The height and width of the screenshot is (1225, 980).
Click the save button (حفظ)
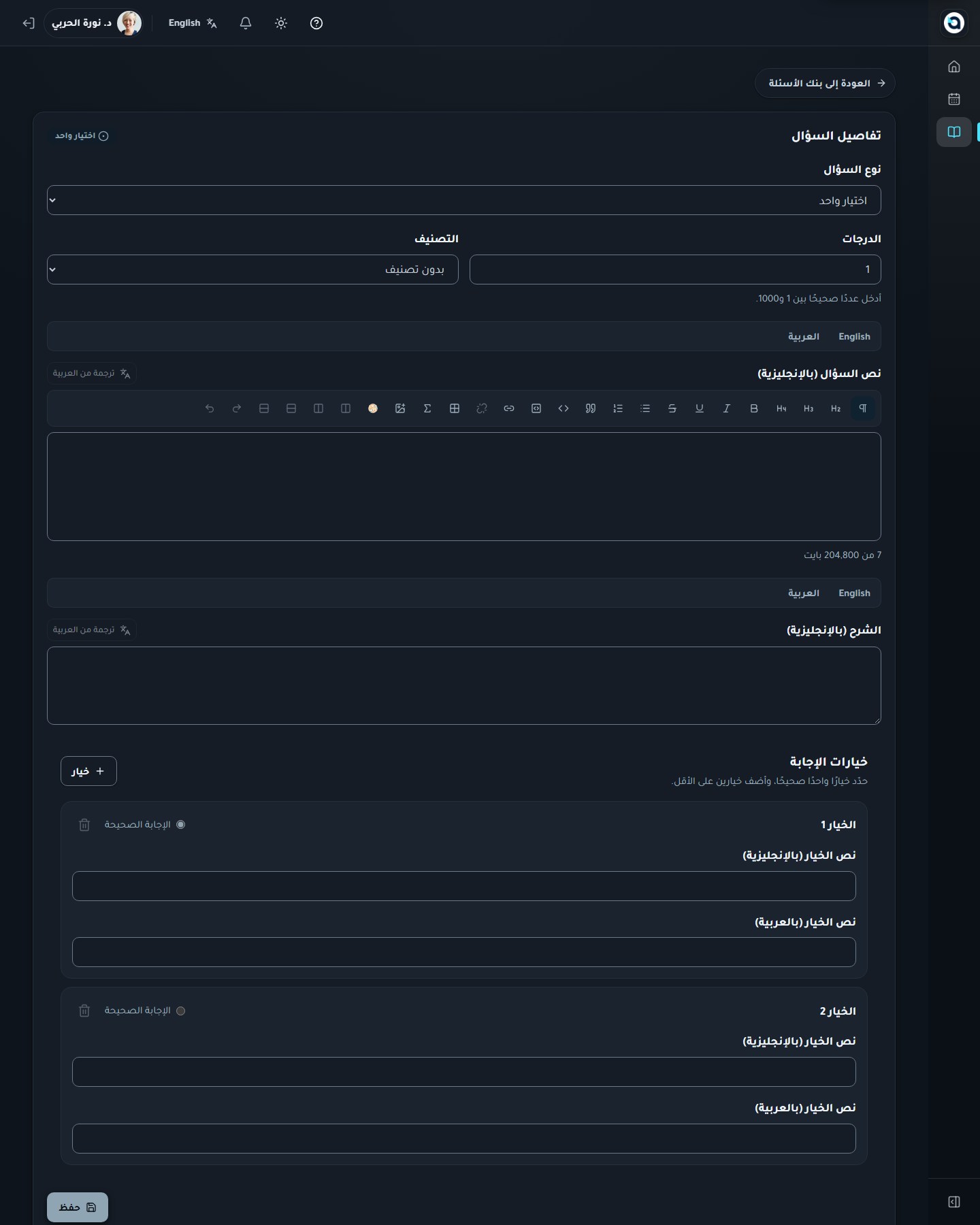point(78,1207)
